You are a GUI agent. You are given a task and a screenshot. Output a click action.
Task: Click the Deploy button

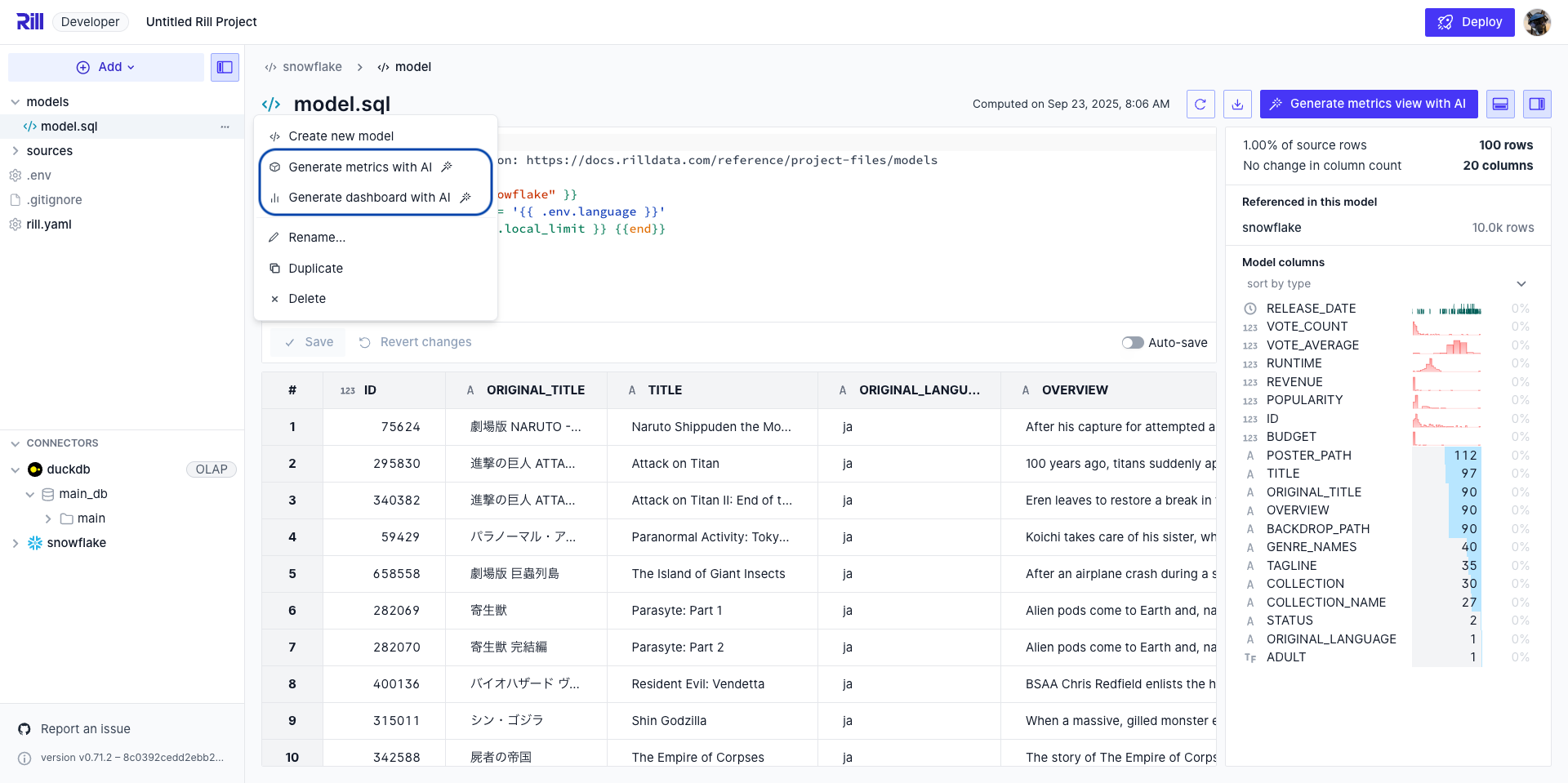coord(1469,22)
